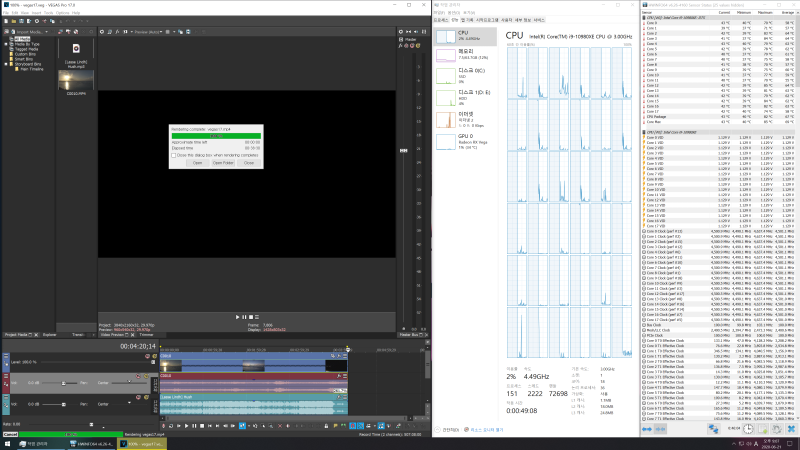Click the New Project icon in the toolbar
This screenshot has height=450, width=800.
coord(4,22)
